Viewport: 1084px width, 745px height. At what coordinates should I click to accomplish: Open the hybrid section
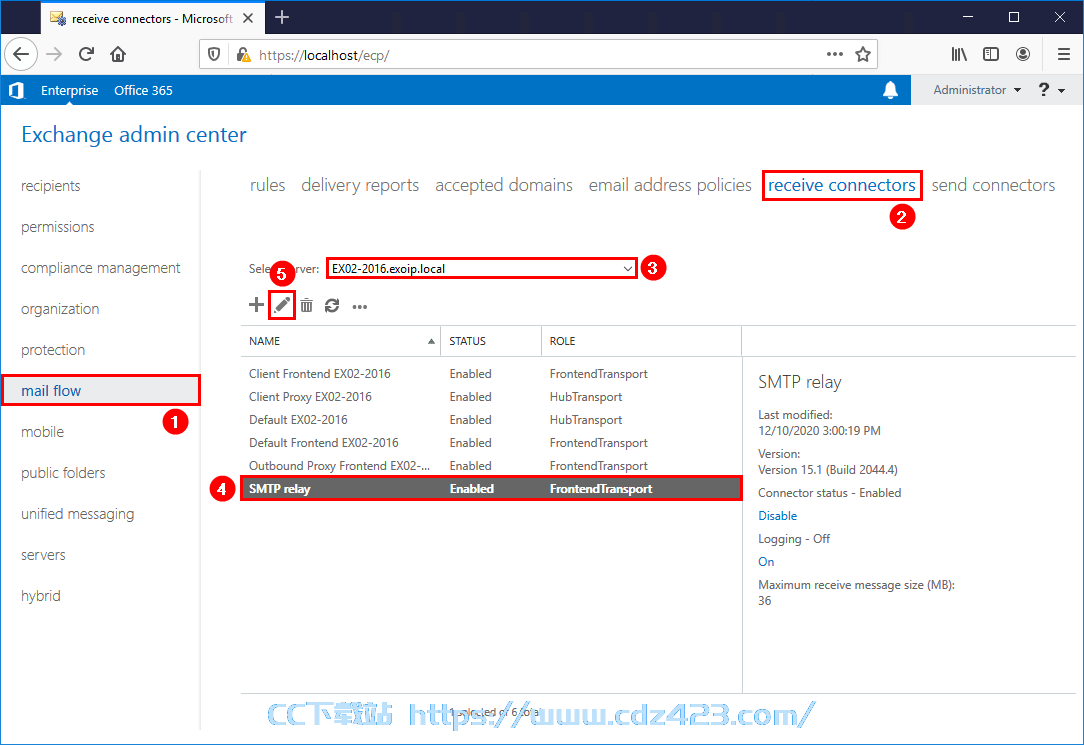pyautogui.click(x=41, y=596)
